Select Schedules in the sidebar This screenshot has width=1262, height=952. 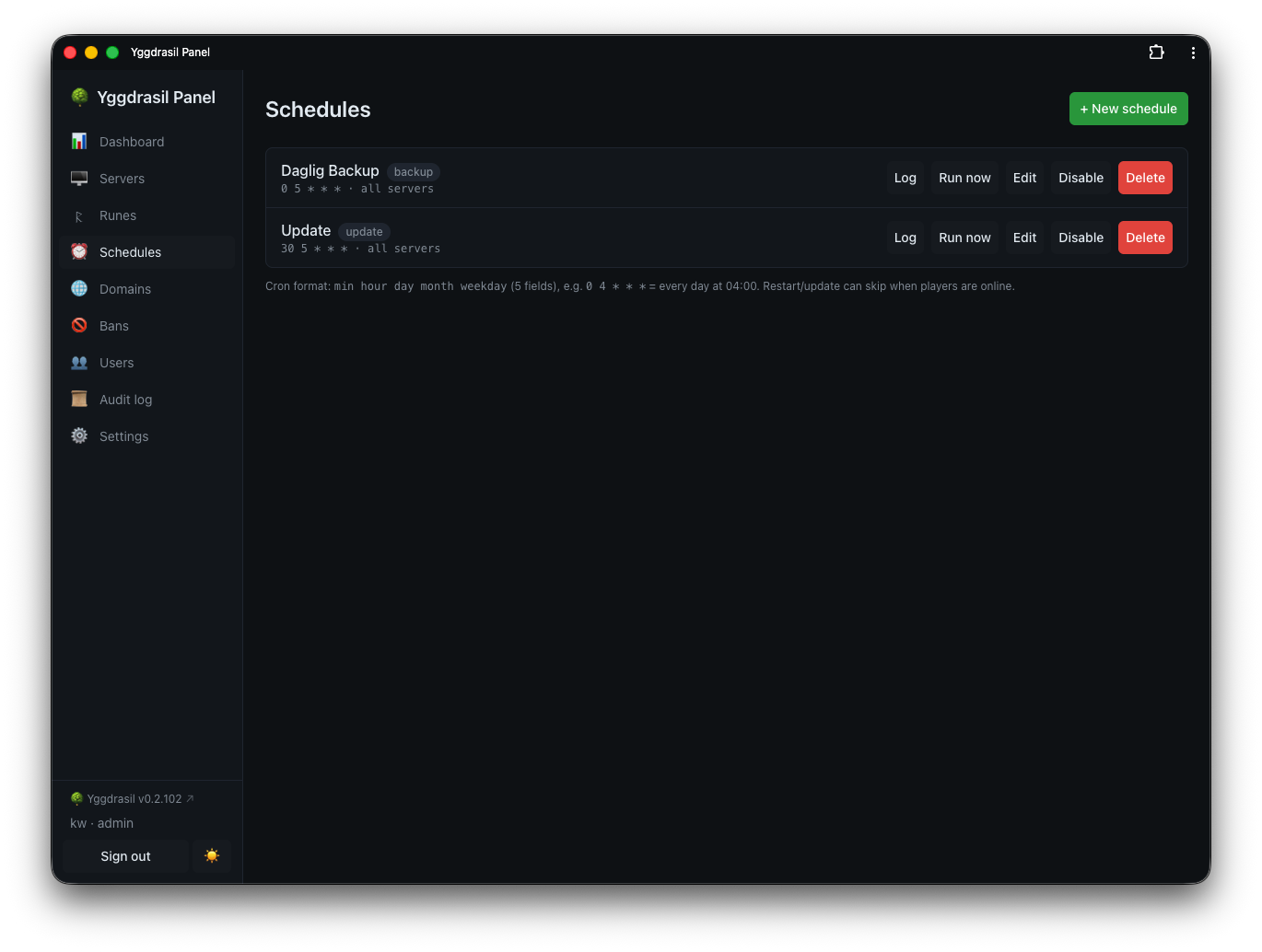pyautogui.click(x=147, y=252)
